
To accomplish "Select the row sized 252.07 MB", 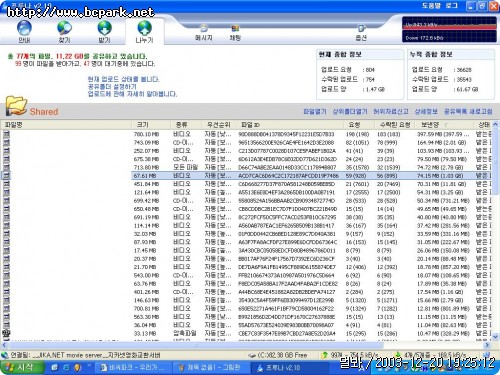I will click(246, 151).
